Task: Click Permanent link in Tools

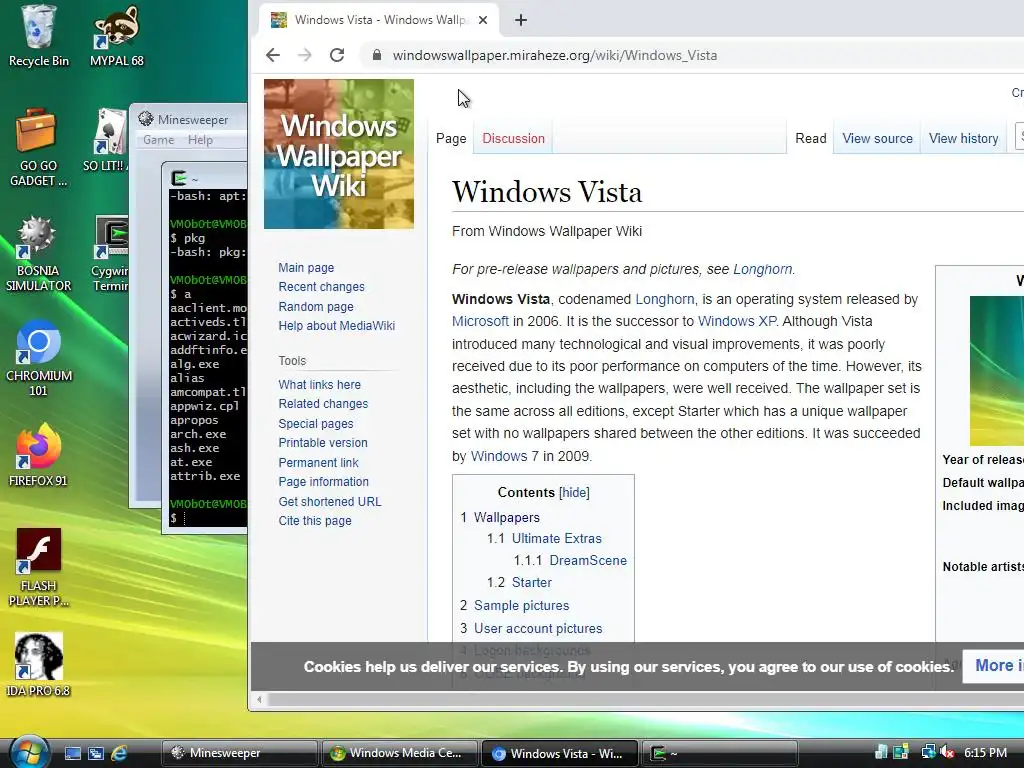Action: click(318, 462)
